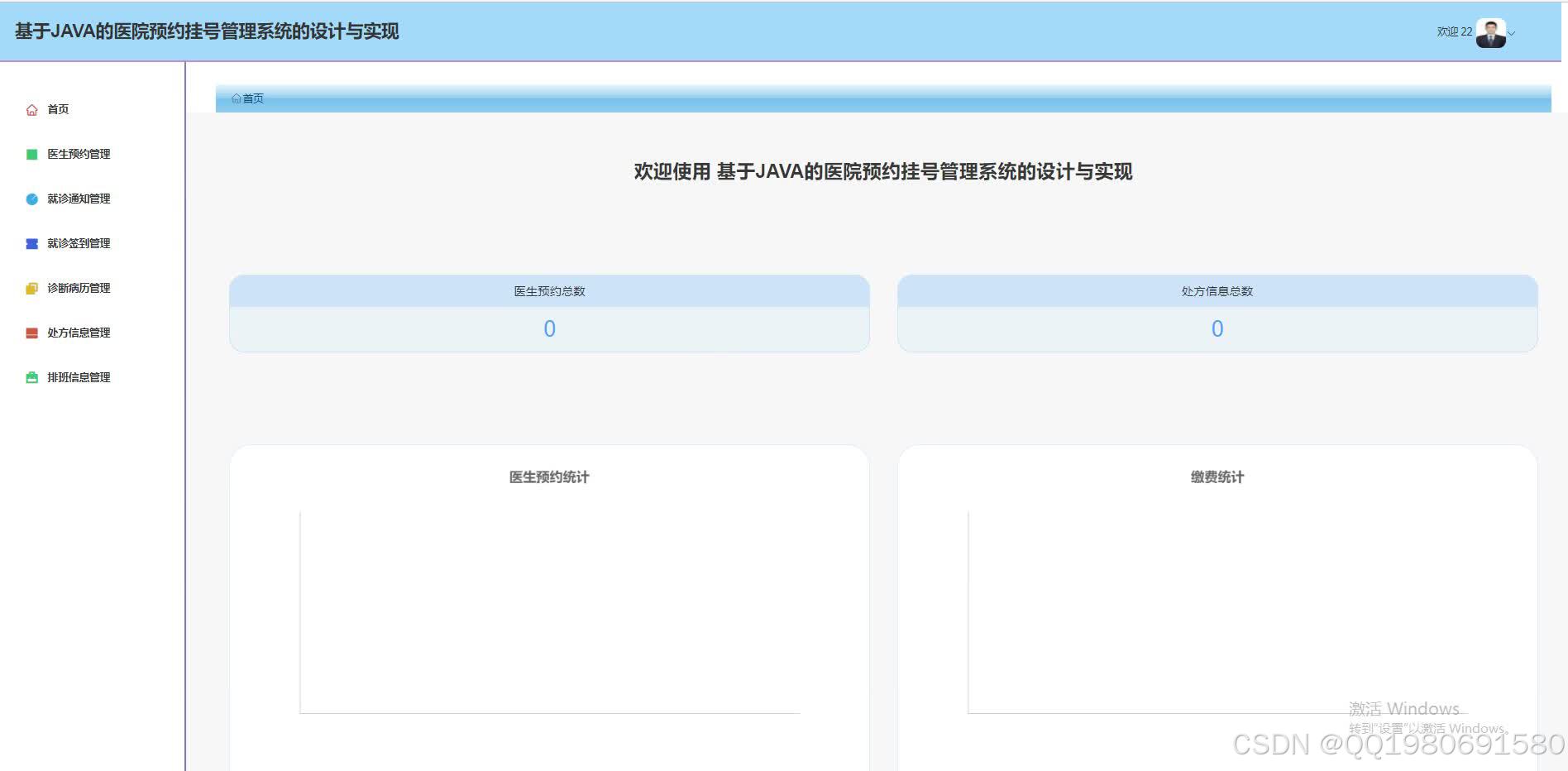Click the home icon in the breadcrumb bar
1568x771 pixels.
coord(236,98)
